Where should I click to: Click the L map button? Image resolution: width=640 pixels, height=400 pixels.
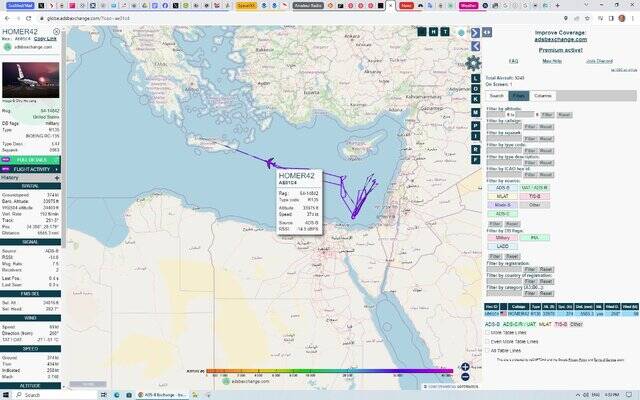click(476, 78)
